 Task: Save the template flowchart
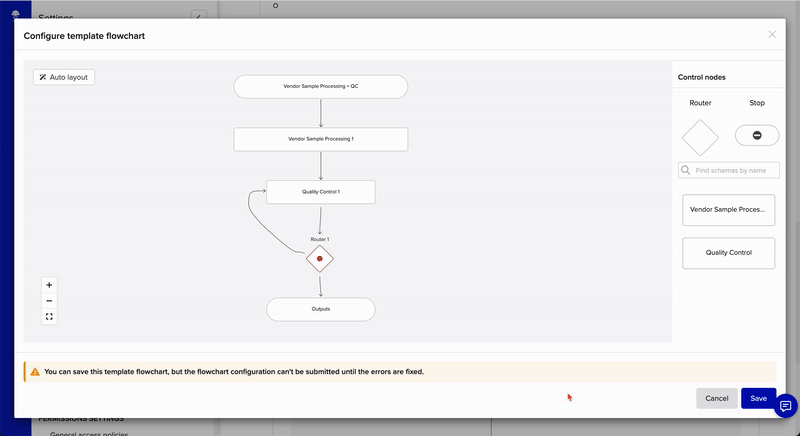pyautogui.click(x=758, y=398)
